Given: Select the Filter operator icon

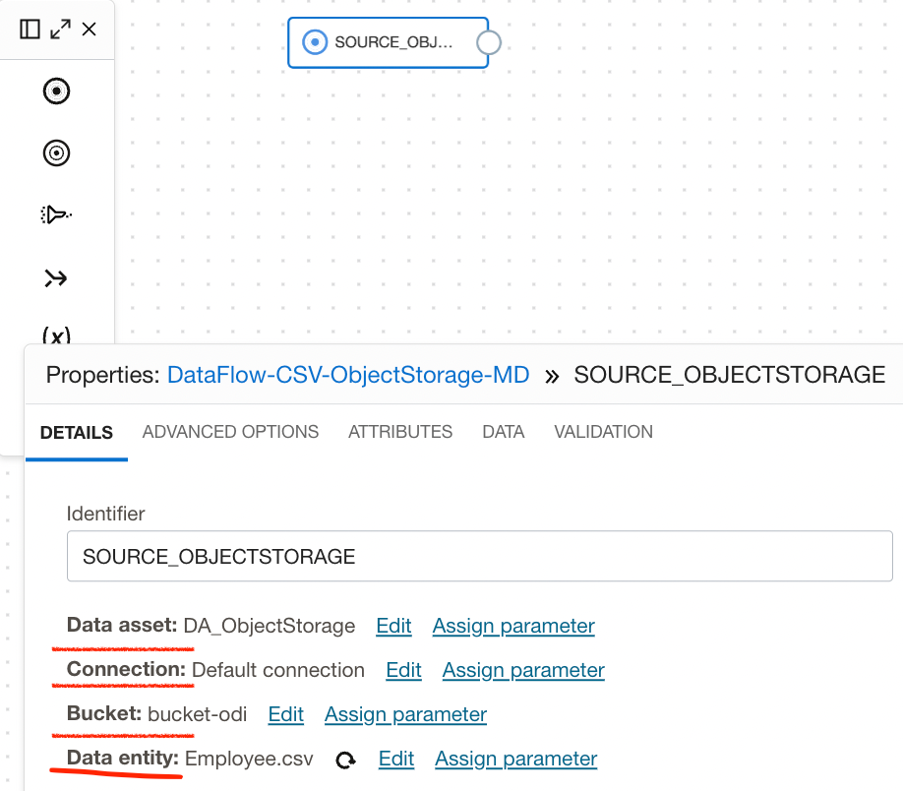Looking at the screenshot, I should tap(56, 215).
